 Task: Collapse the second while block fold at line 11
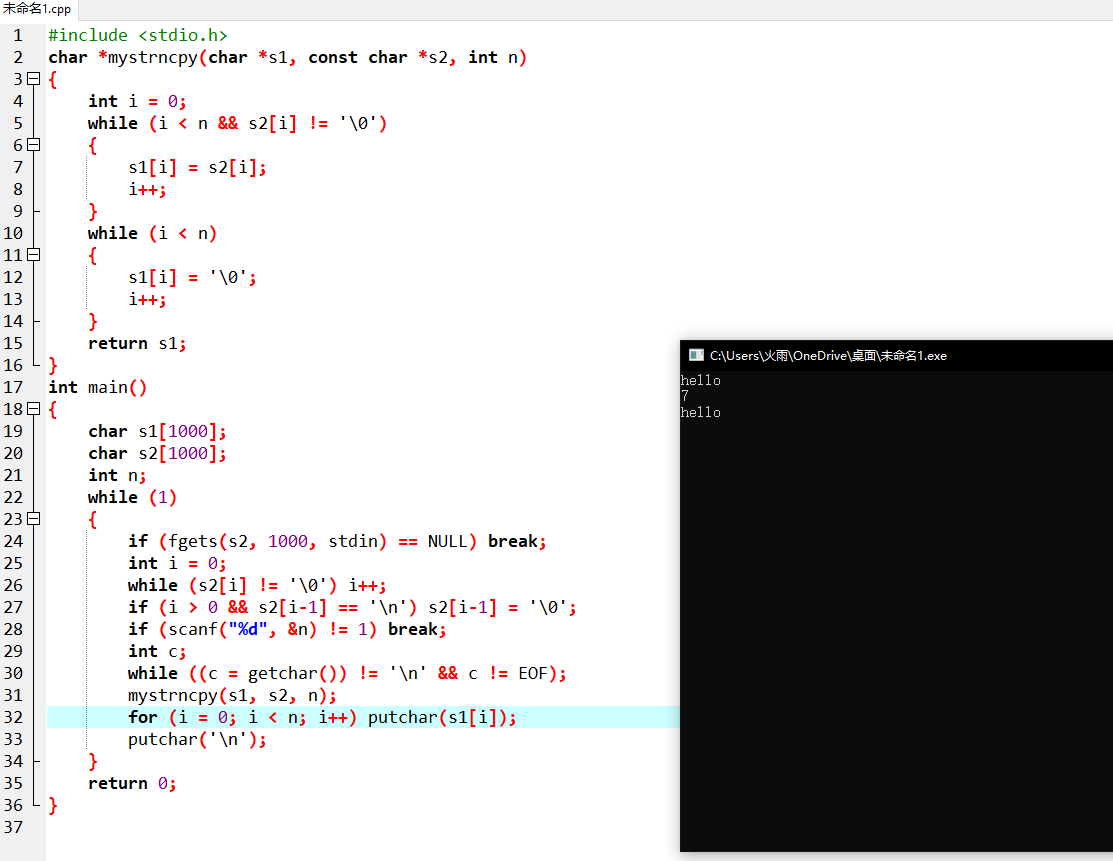click(33, 255)
